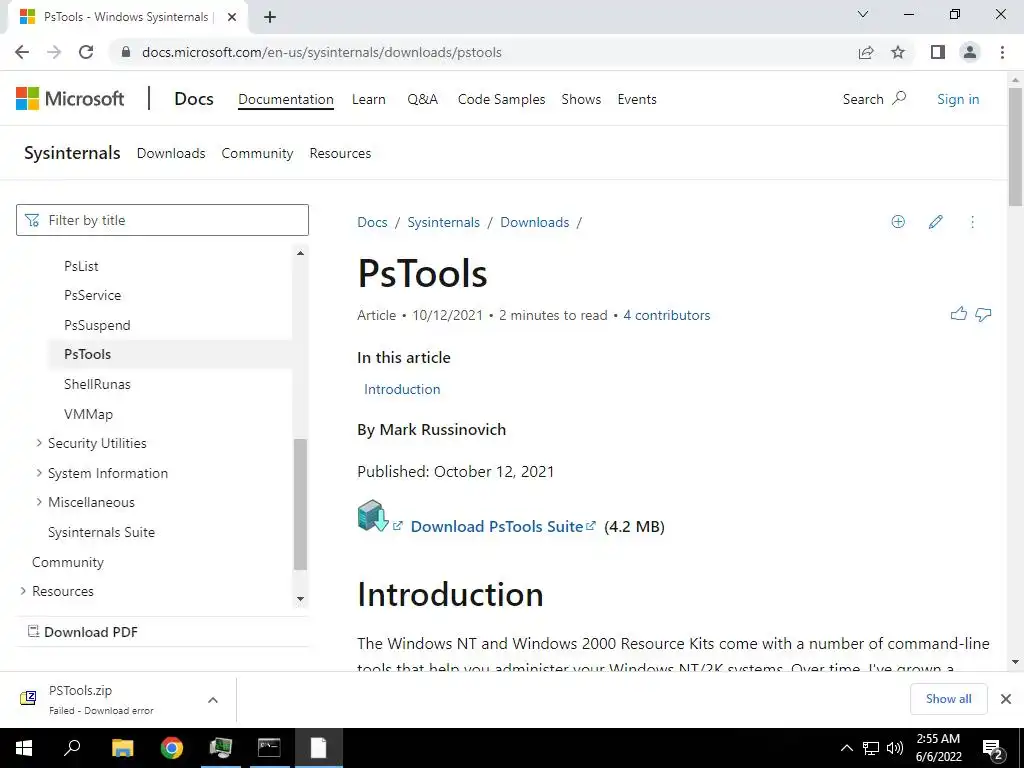Select PsSuspend in the sidebar

click(97, 325)
